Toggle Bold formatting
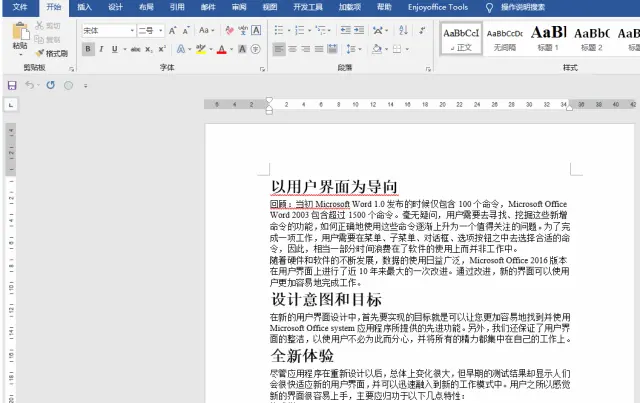640x403 pixels. tap(88, 49)
